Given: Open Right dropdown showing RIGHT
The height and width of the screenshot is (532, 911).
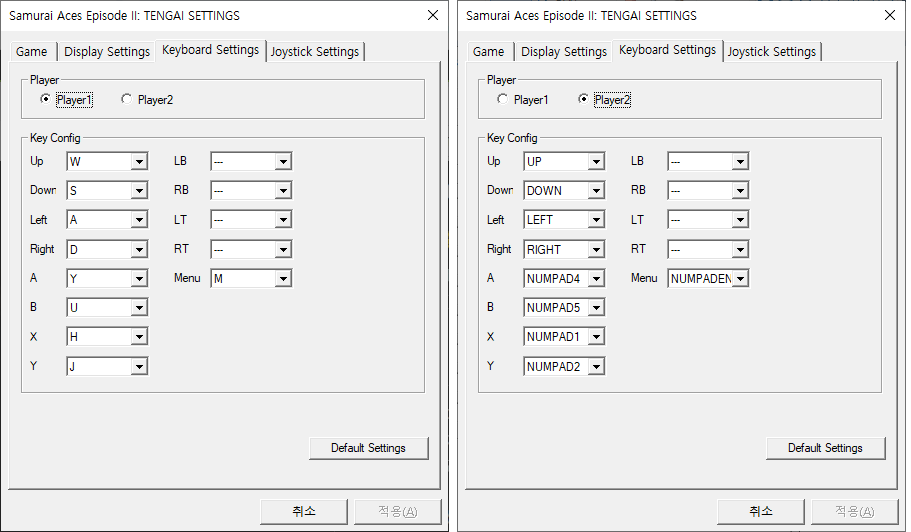Looking at the screenshot, I should point(564,249).
